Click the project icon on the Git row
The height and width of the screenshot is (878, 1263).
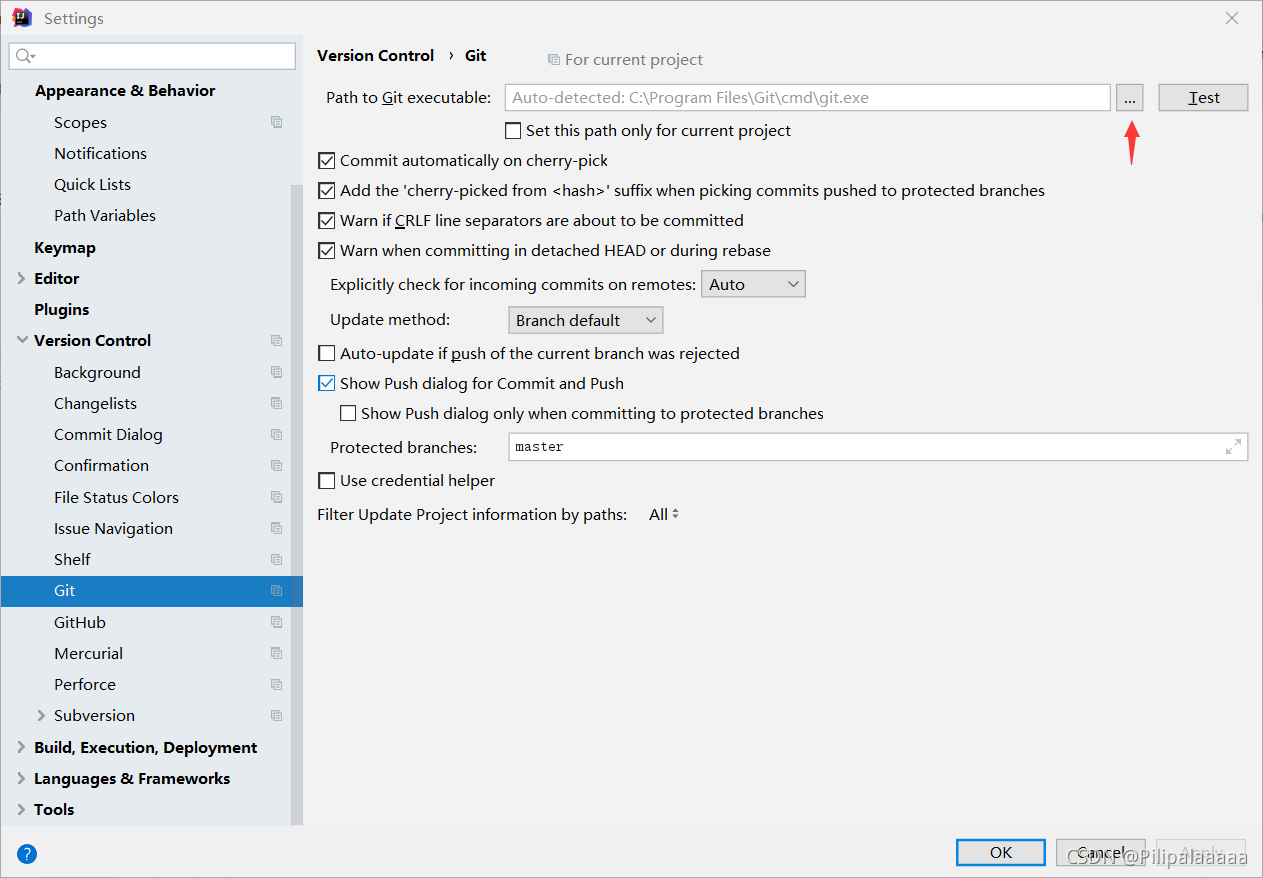277,590
